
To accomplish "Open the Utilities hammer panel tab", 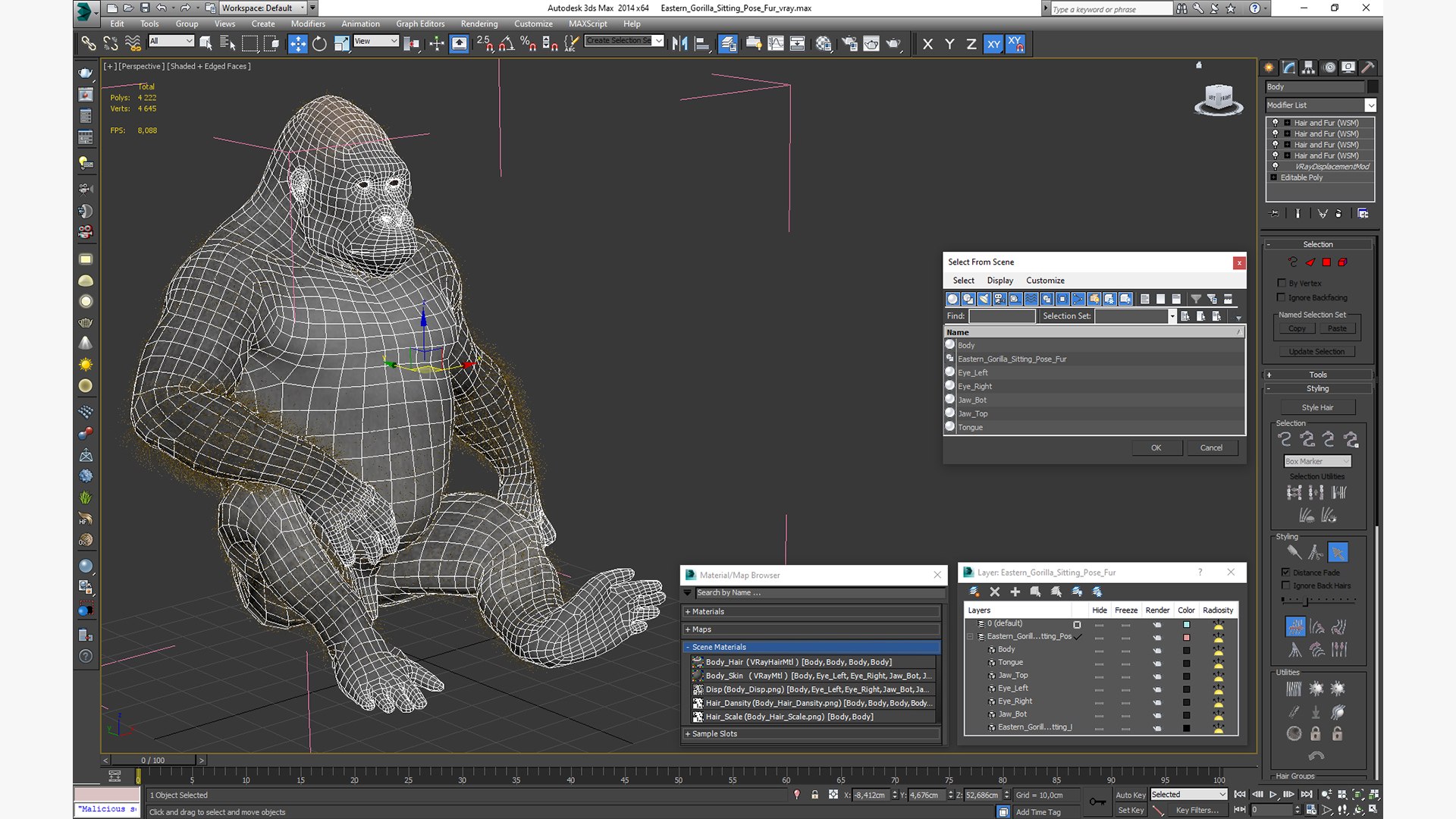I will [1368, 67].
